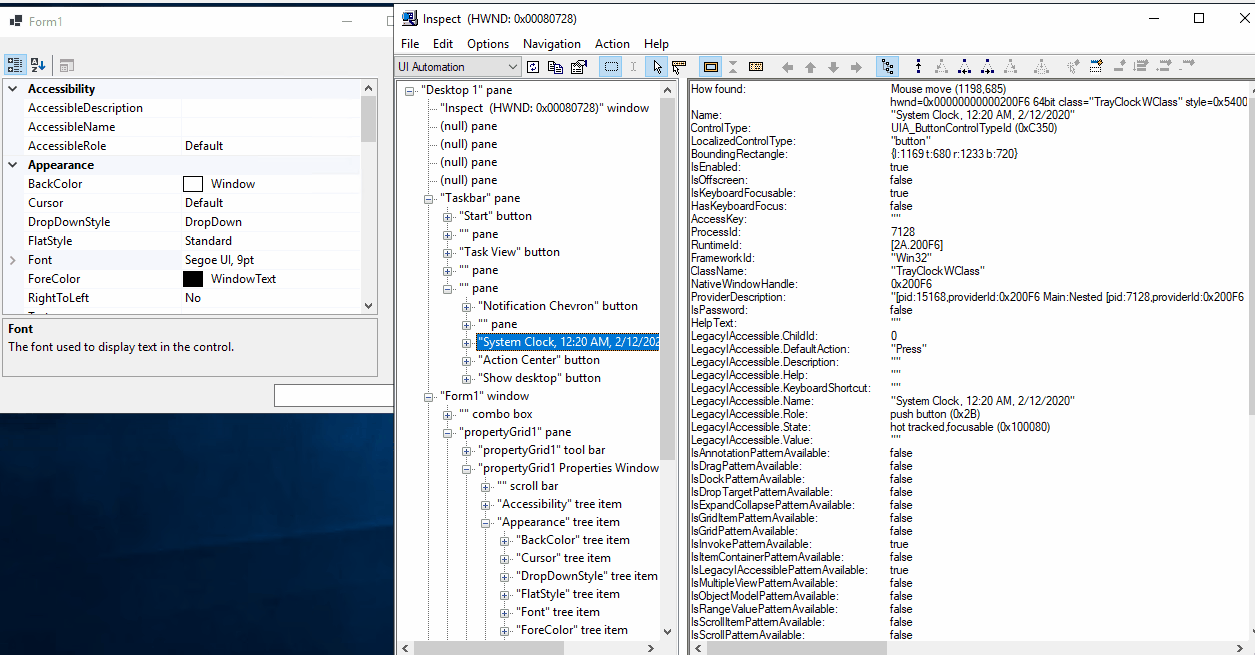1255x655 pixels.
Task: Switch the property grid to Alphabetical sorting
Action: 38,65
